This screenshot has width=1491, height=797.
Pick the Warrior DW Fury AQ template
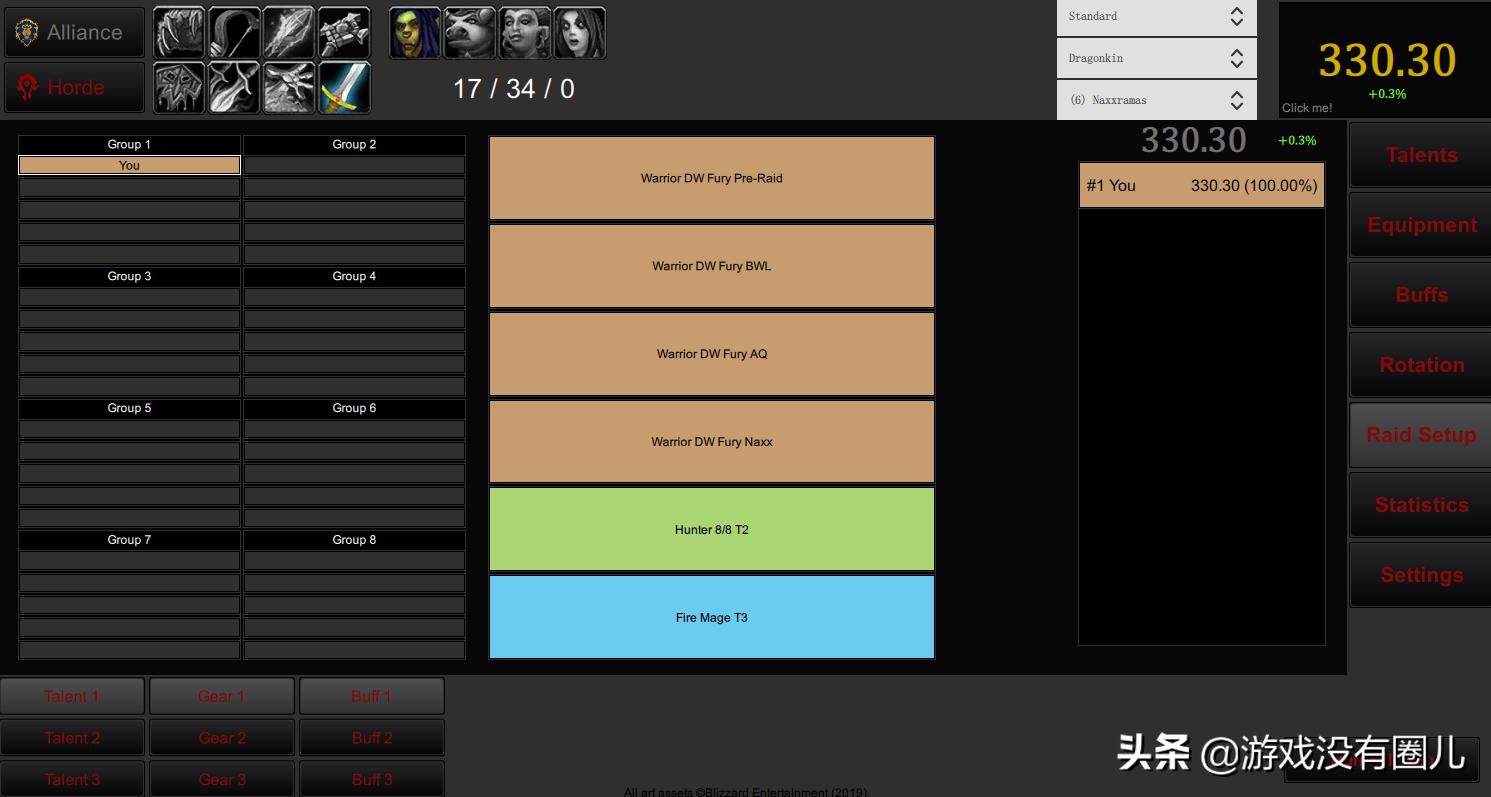[712, 354]
